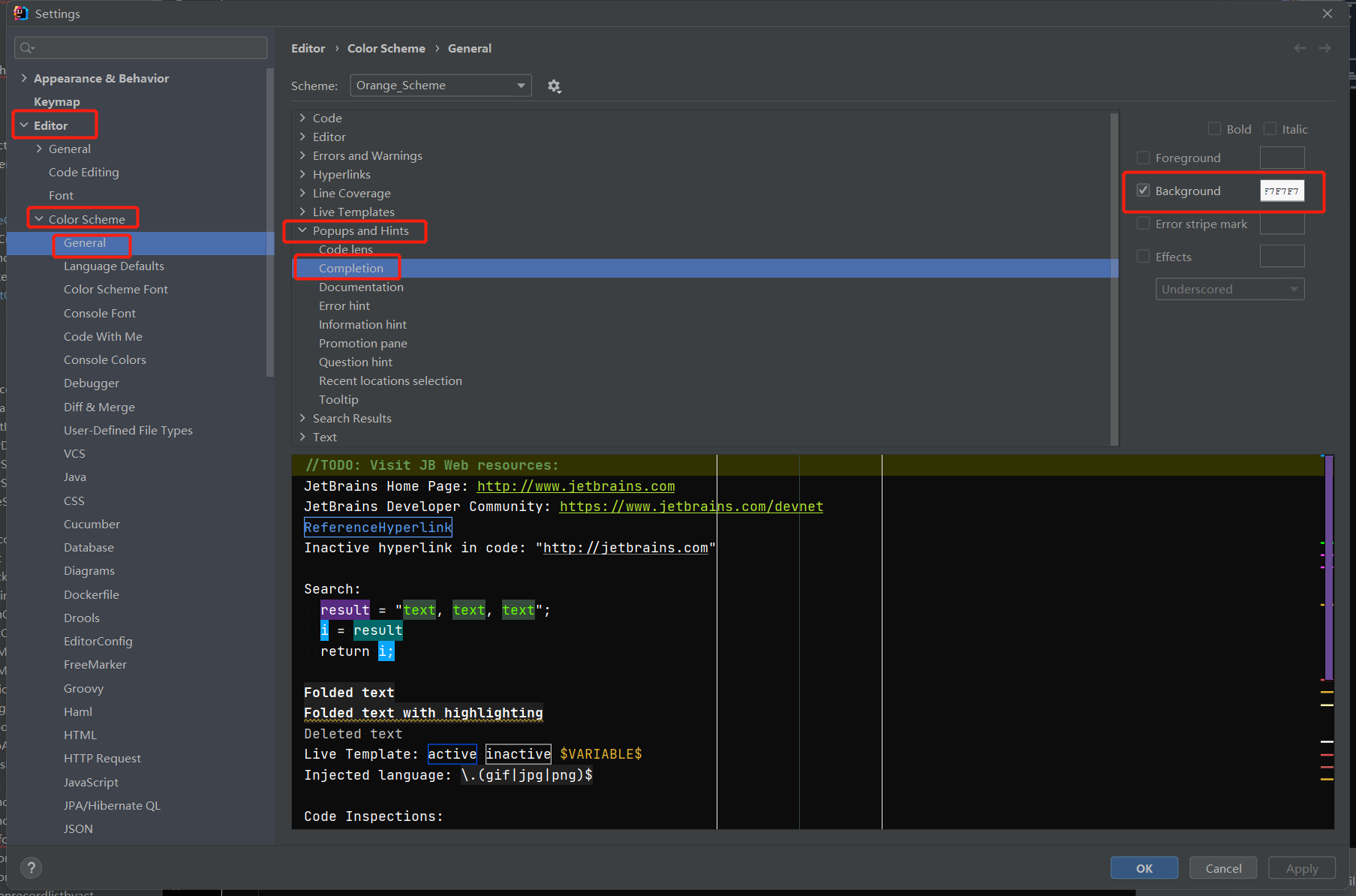Open the Underscored effect type dropdown
The image size is (1356, 896).
click(1230, 289)
